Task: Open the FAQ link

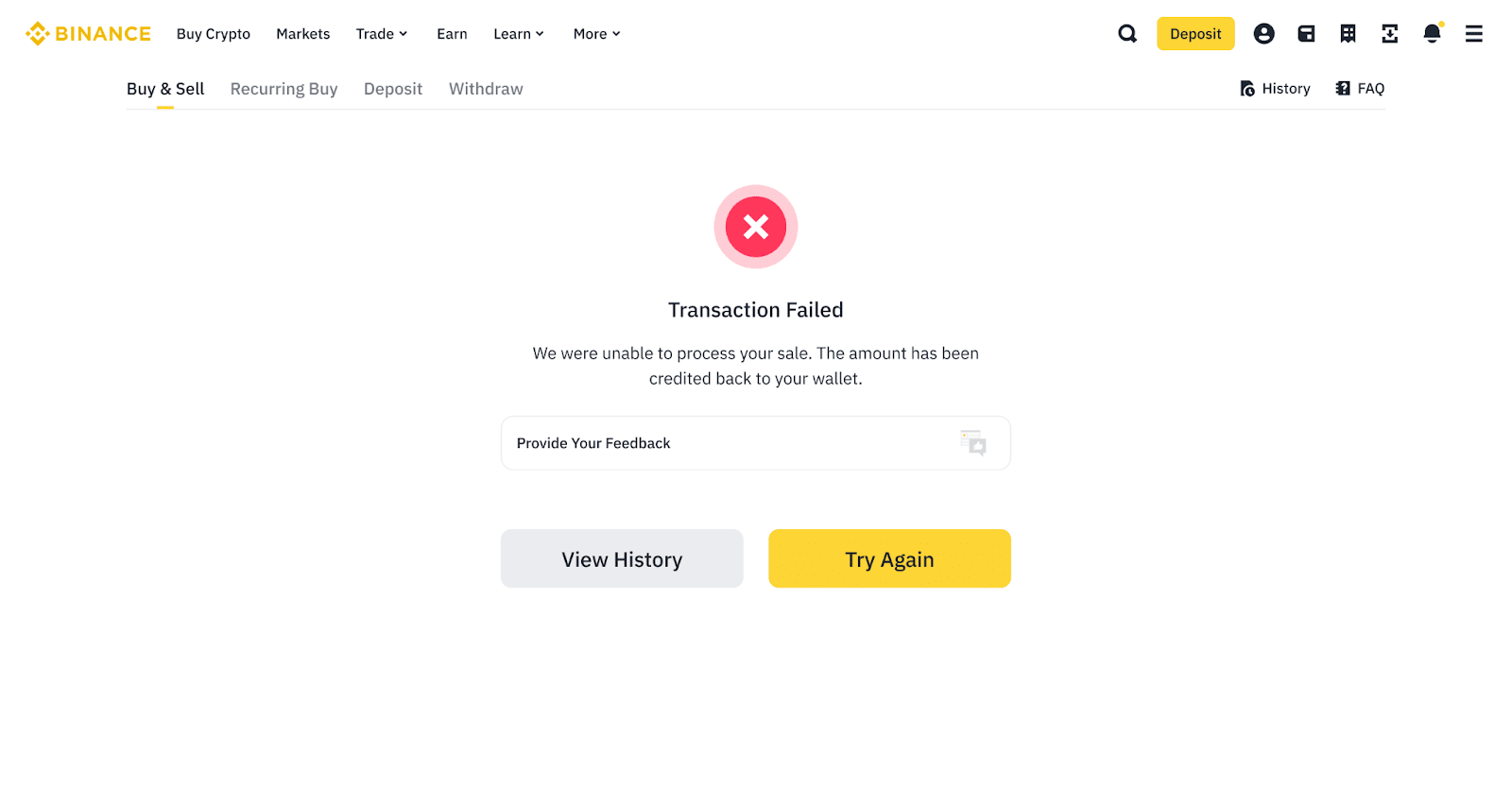Action: (1360, 89)
